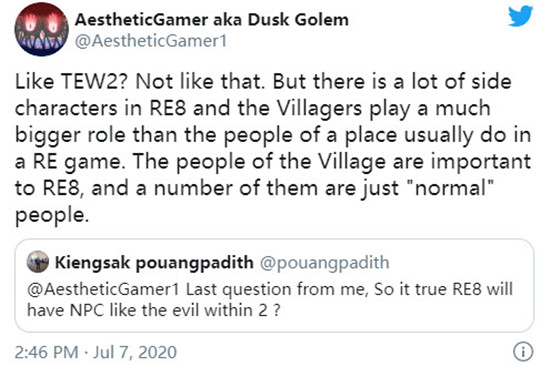Open the Kiengsak pouangpadith name in quoted tweet

154,262
